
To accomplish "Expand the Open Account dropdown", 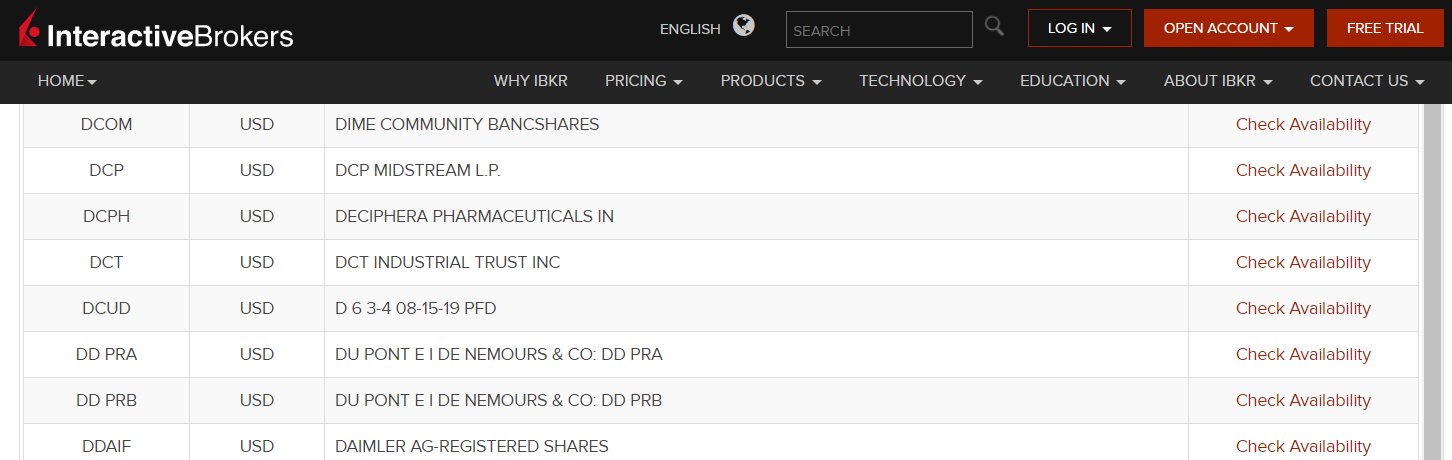I will 1228,28.
